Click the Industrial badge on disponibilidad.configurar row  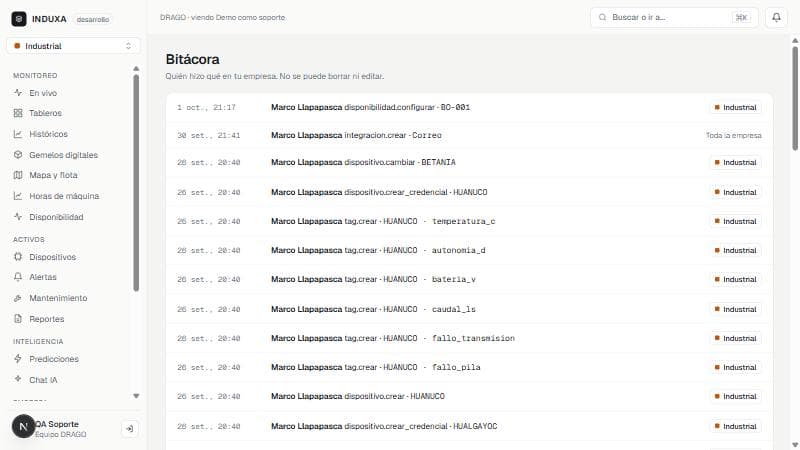tap(735, 107)
